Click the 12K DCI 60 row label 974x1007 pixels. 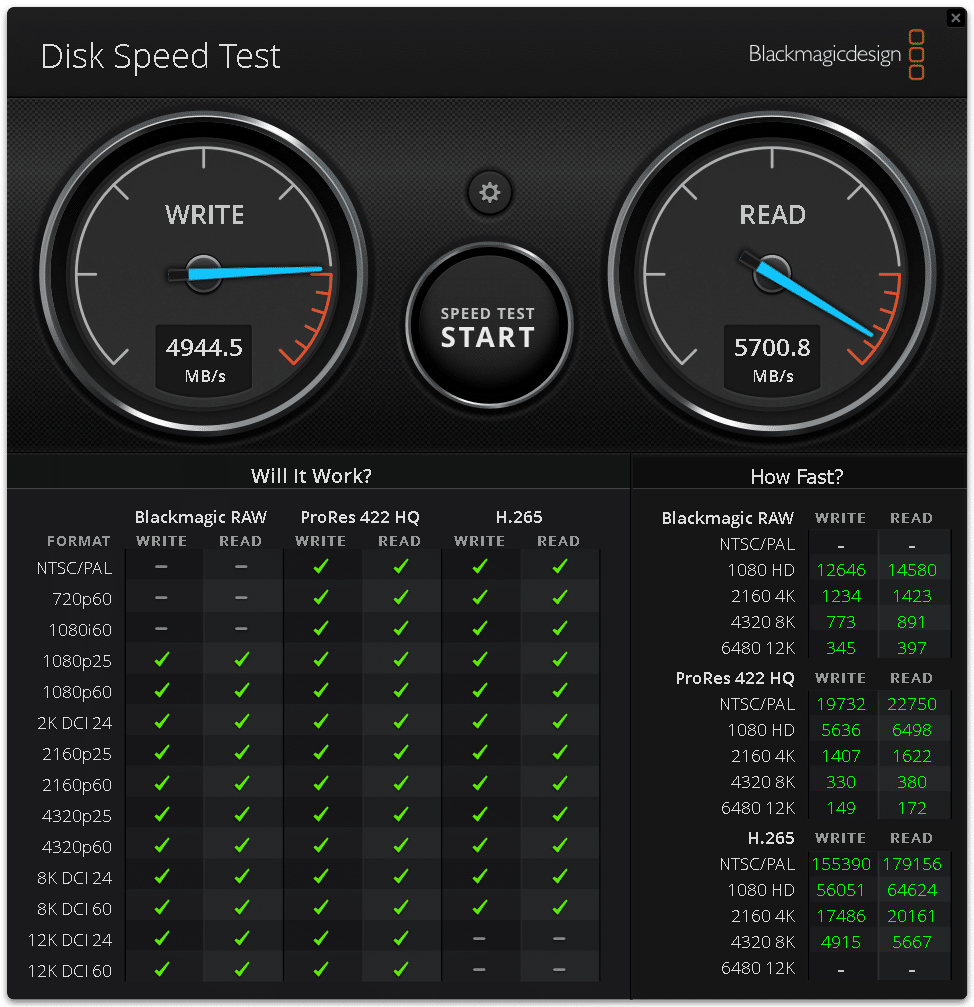tap(70, 971)
